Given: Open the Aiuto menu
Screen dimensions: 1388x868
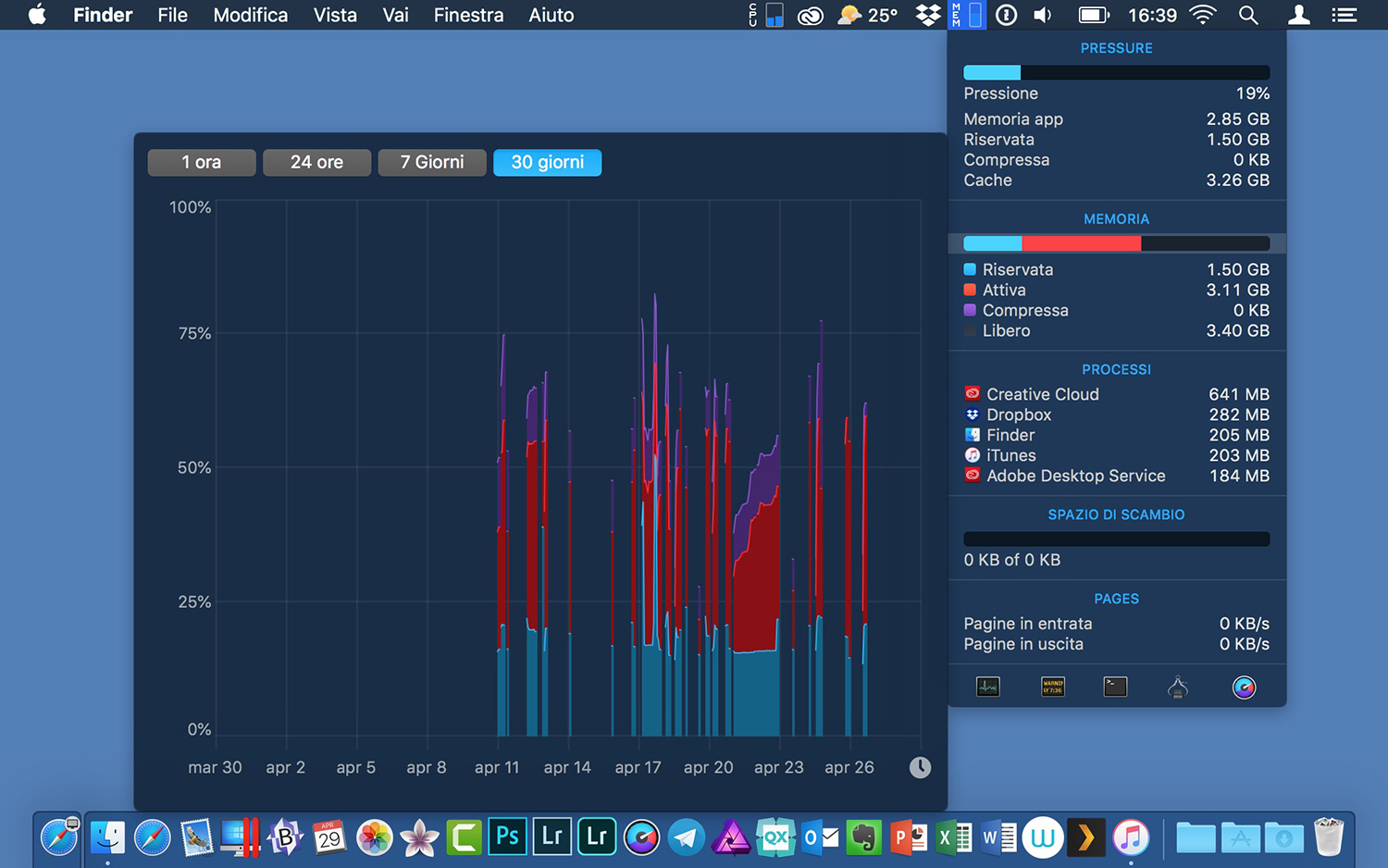Looking at the screenshot, I should (x=551, y=15).
